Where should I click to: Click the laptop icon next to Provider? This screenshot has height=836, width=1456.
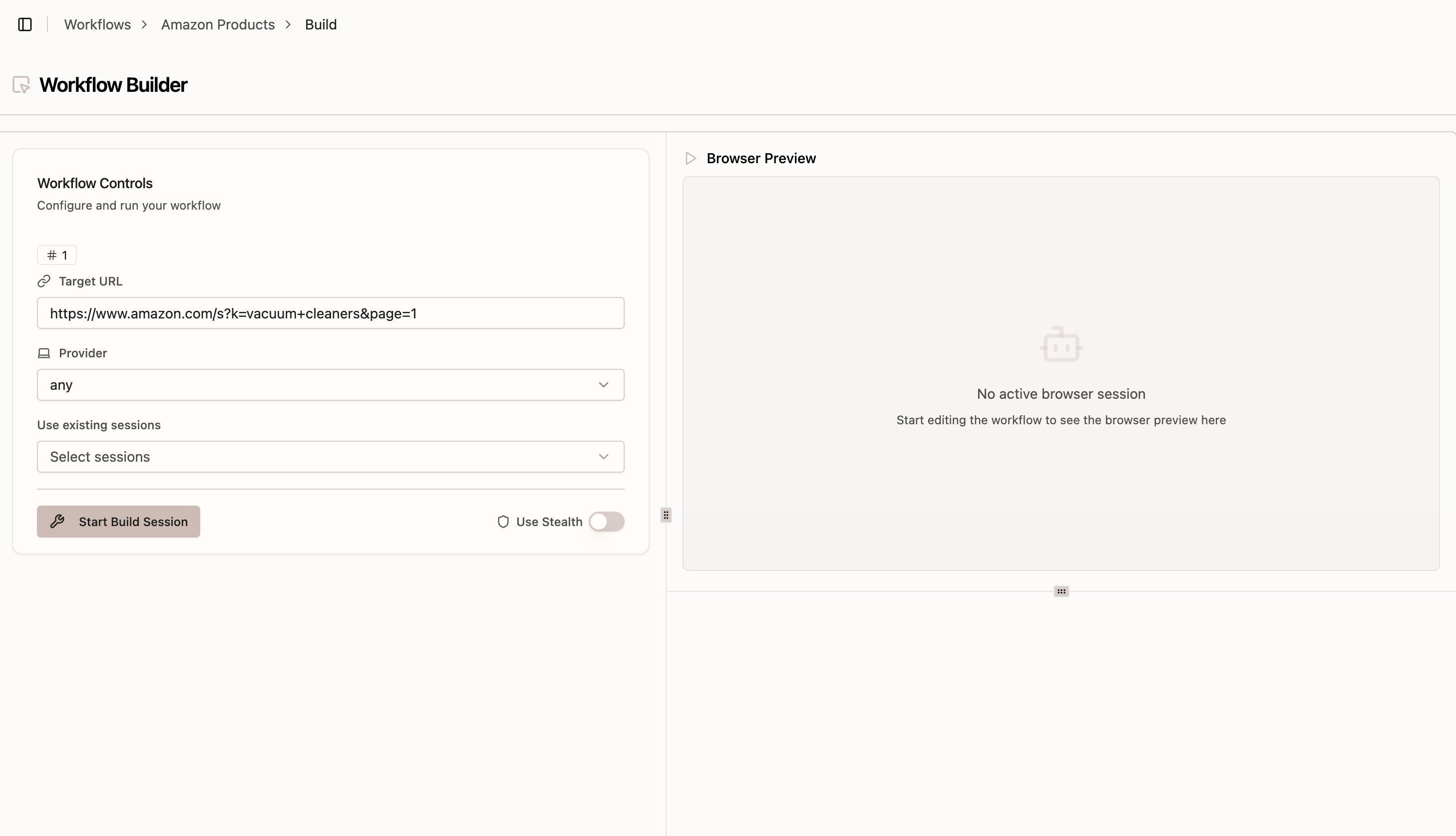click(43, 352)
